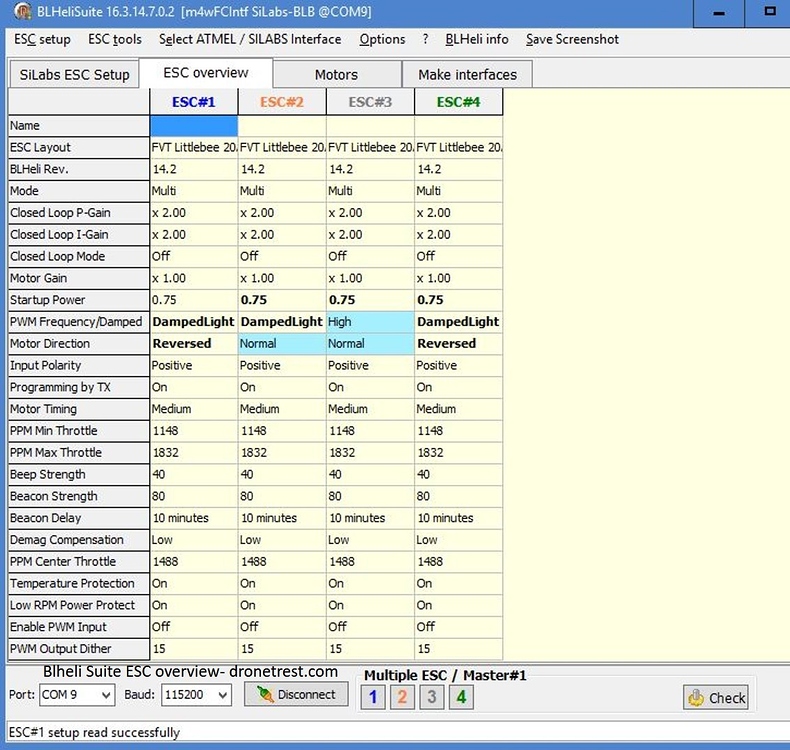Toggle ESC 2 selector button
Screen dimensions: 790x750
click(x=402, y=696)
